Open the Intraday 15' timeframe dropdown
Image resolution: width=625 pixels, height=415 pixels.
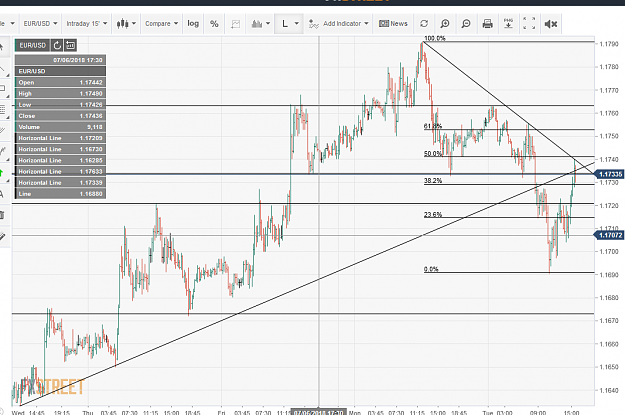point(86,24)
